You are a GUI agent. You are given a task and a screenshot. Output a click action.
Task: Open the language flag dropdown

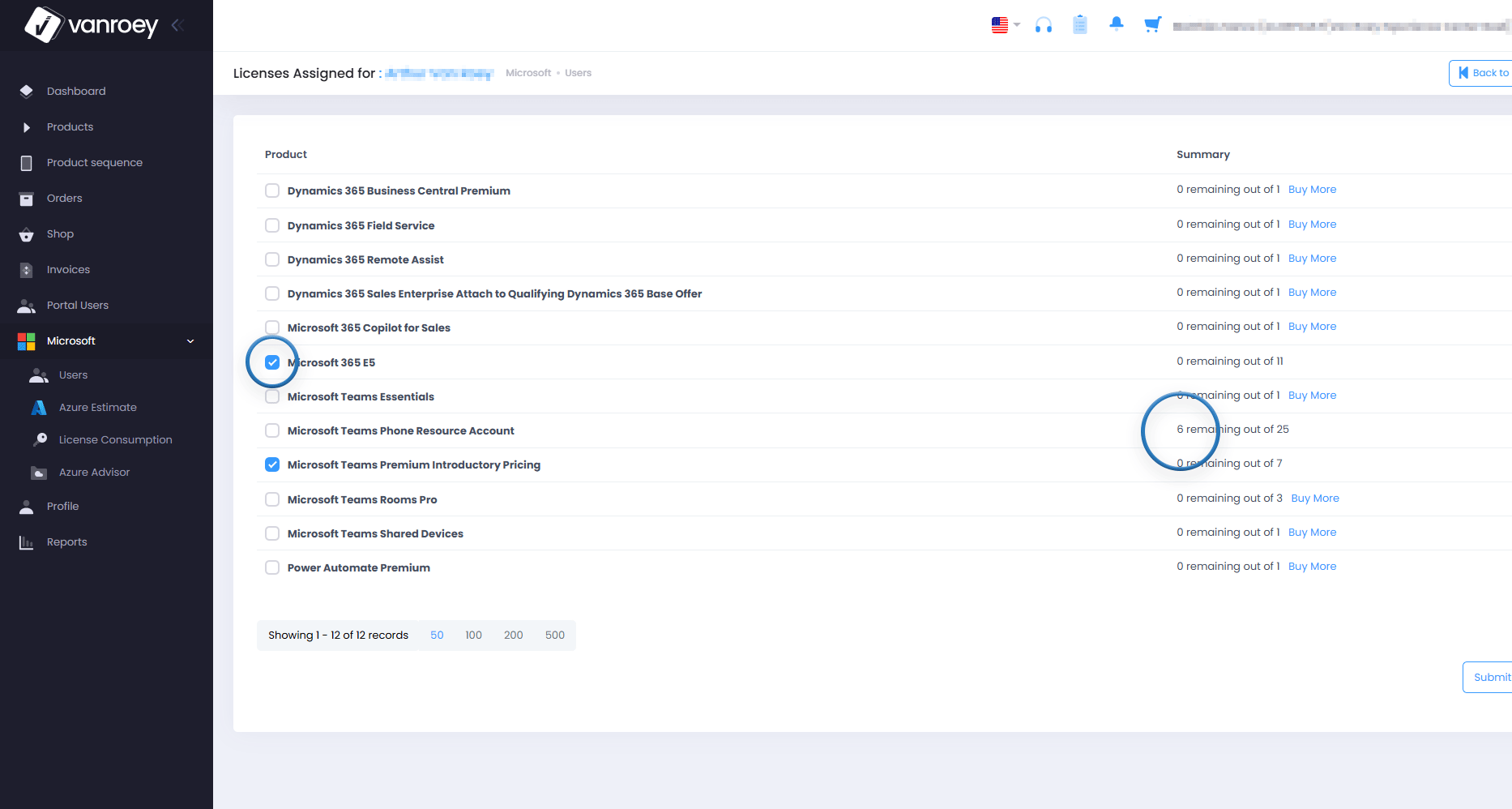coord(1006,25)
